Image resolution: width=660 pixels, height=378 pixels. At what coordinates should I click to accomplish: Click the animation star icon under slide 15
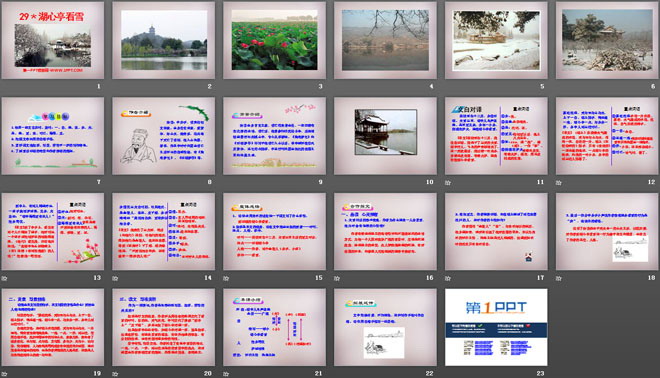coord(226,278)
